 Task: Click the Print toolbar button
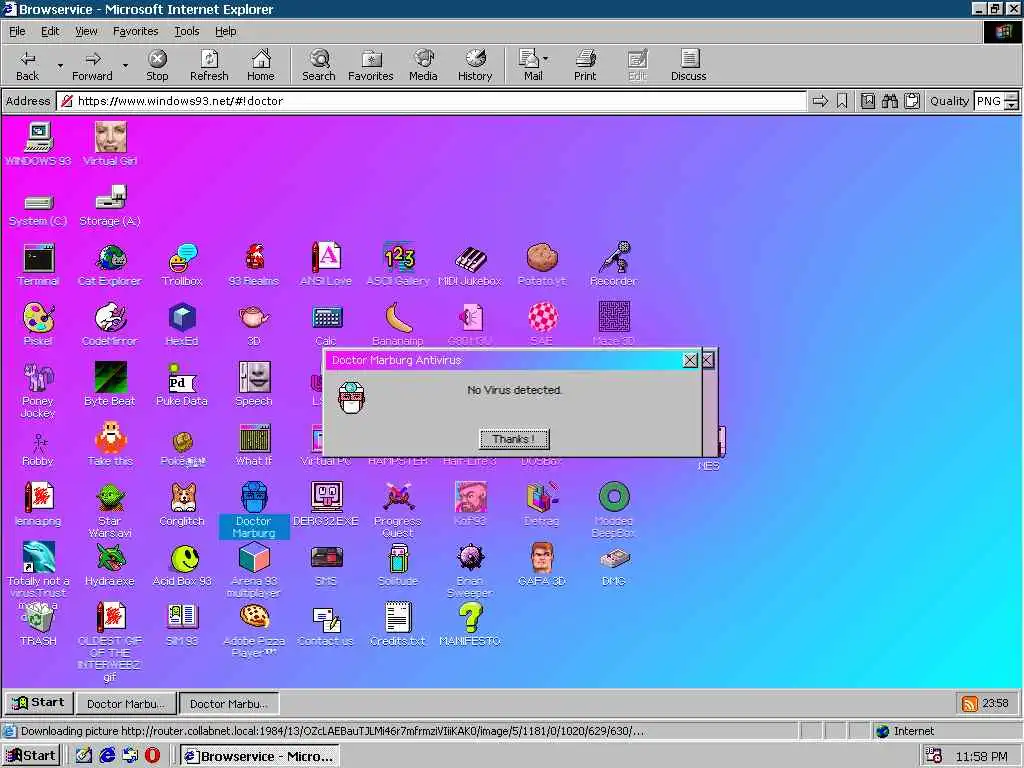pos(585,65)
